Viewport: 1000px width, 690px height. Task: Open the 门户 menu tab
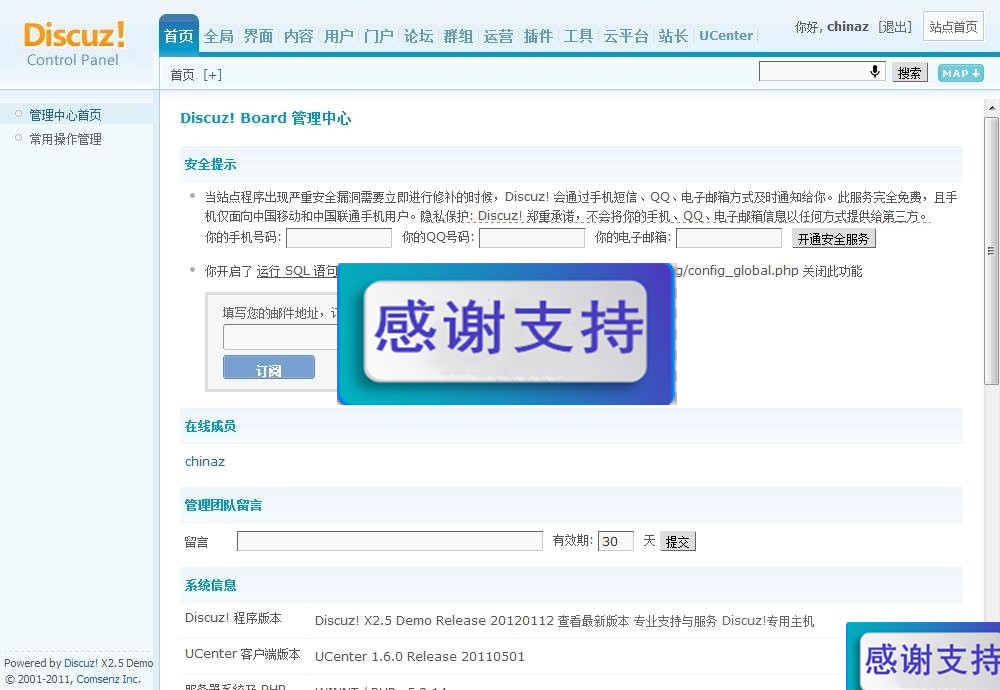[x=379, y=36]
